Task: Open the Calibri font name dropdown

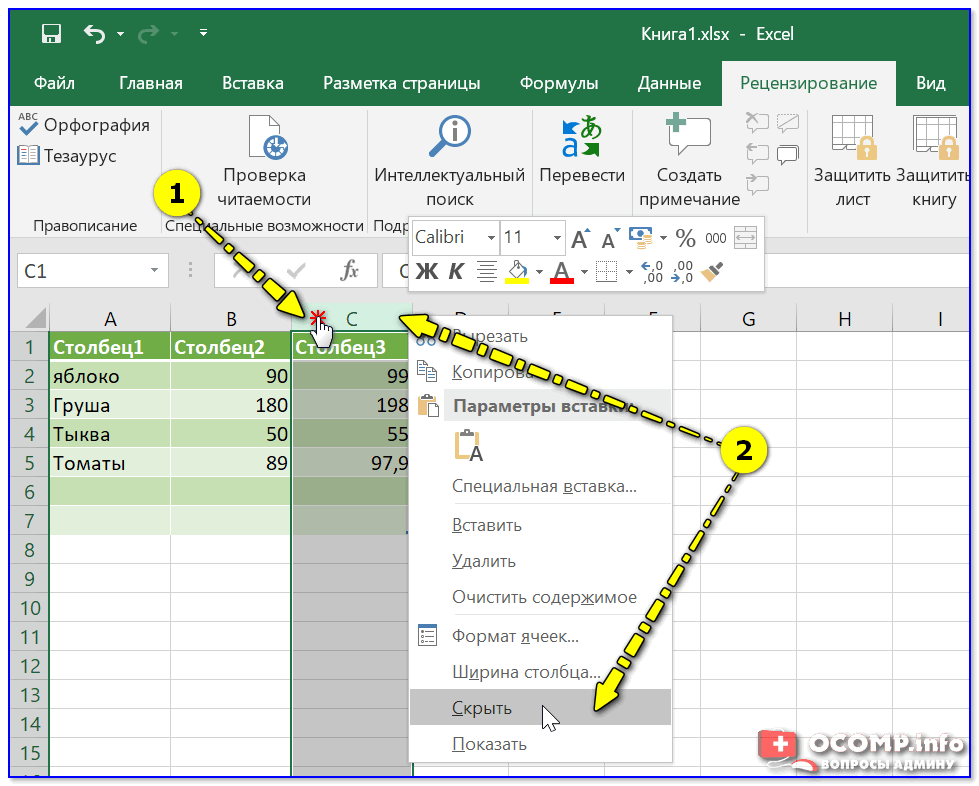Action: click(x=491, y=238)
